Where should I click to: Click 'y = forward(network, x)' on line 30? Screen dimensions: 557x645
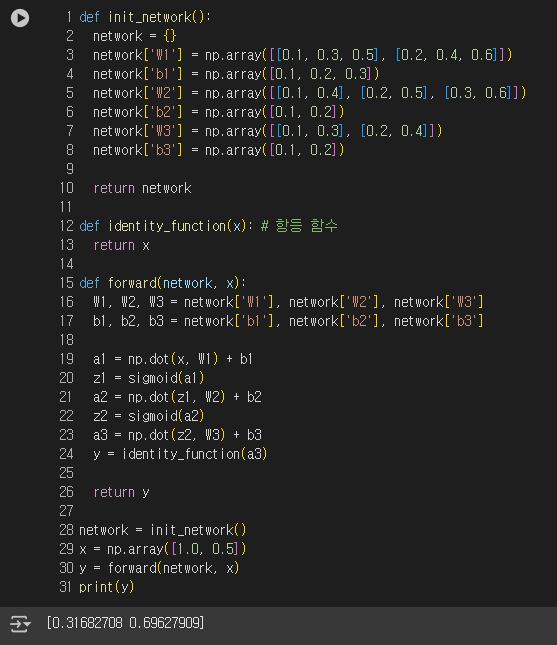coord(159,568)
